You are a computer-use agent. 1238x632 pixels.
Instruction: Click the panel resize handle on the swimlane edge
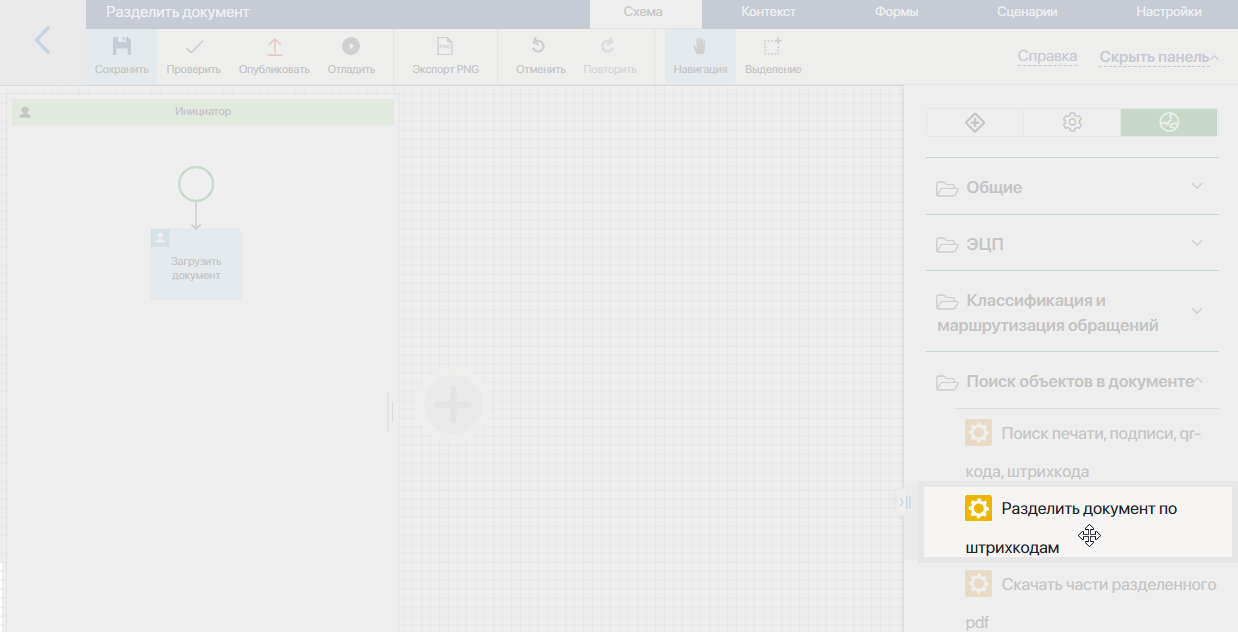(x=390, y=411)
